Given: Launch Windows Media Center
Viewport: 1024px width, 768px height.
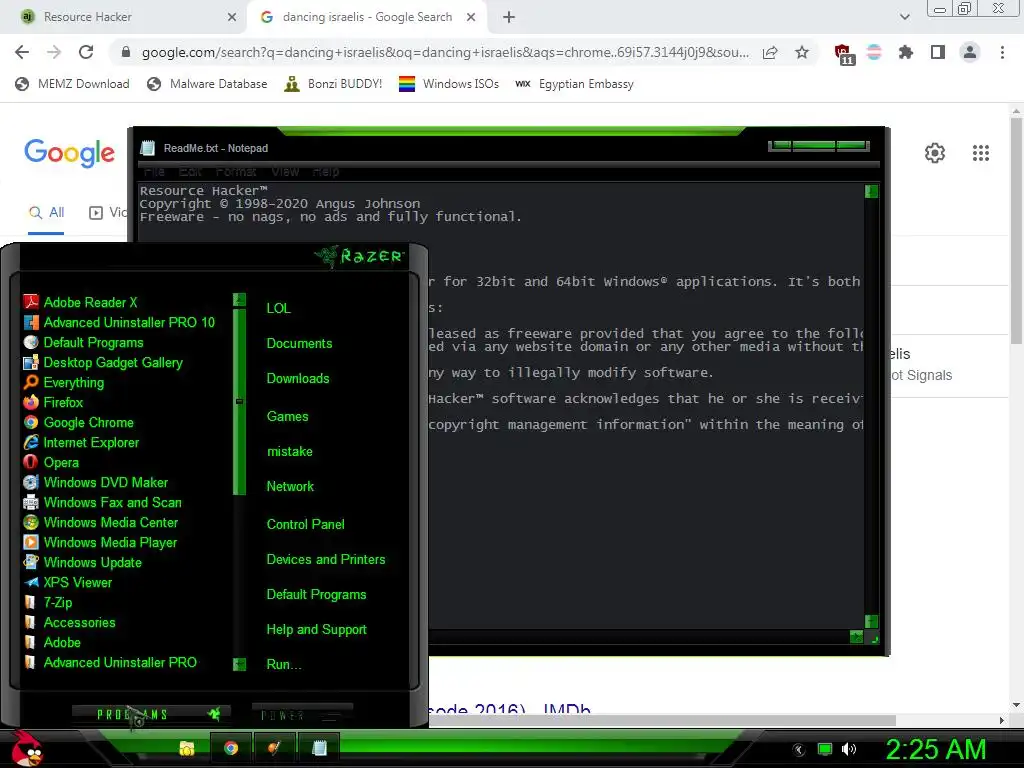Looking at the screenshot, I should [x=101, y=522].
